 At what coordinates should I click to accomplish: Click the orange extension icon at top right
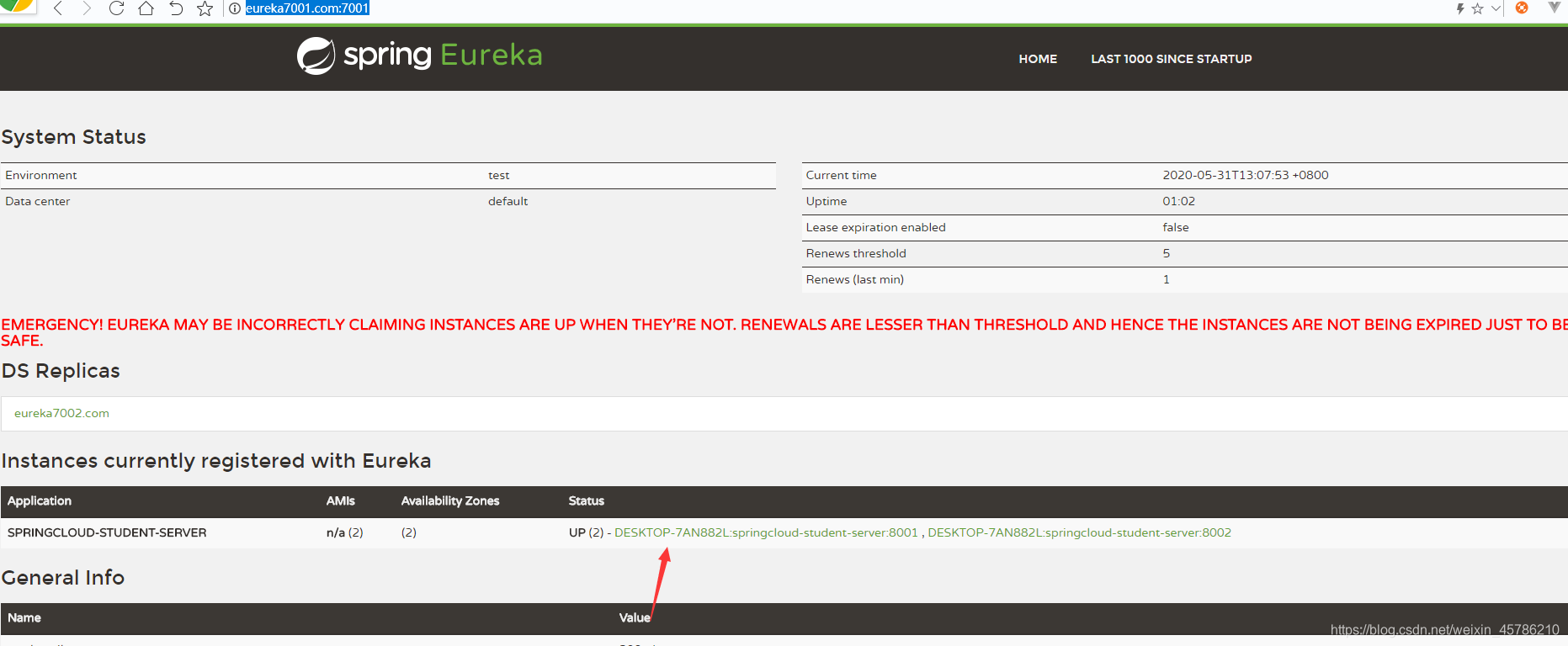pyautogui.click(x=1522, y=8)
